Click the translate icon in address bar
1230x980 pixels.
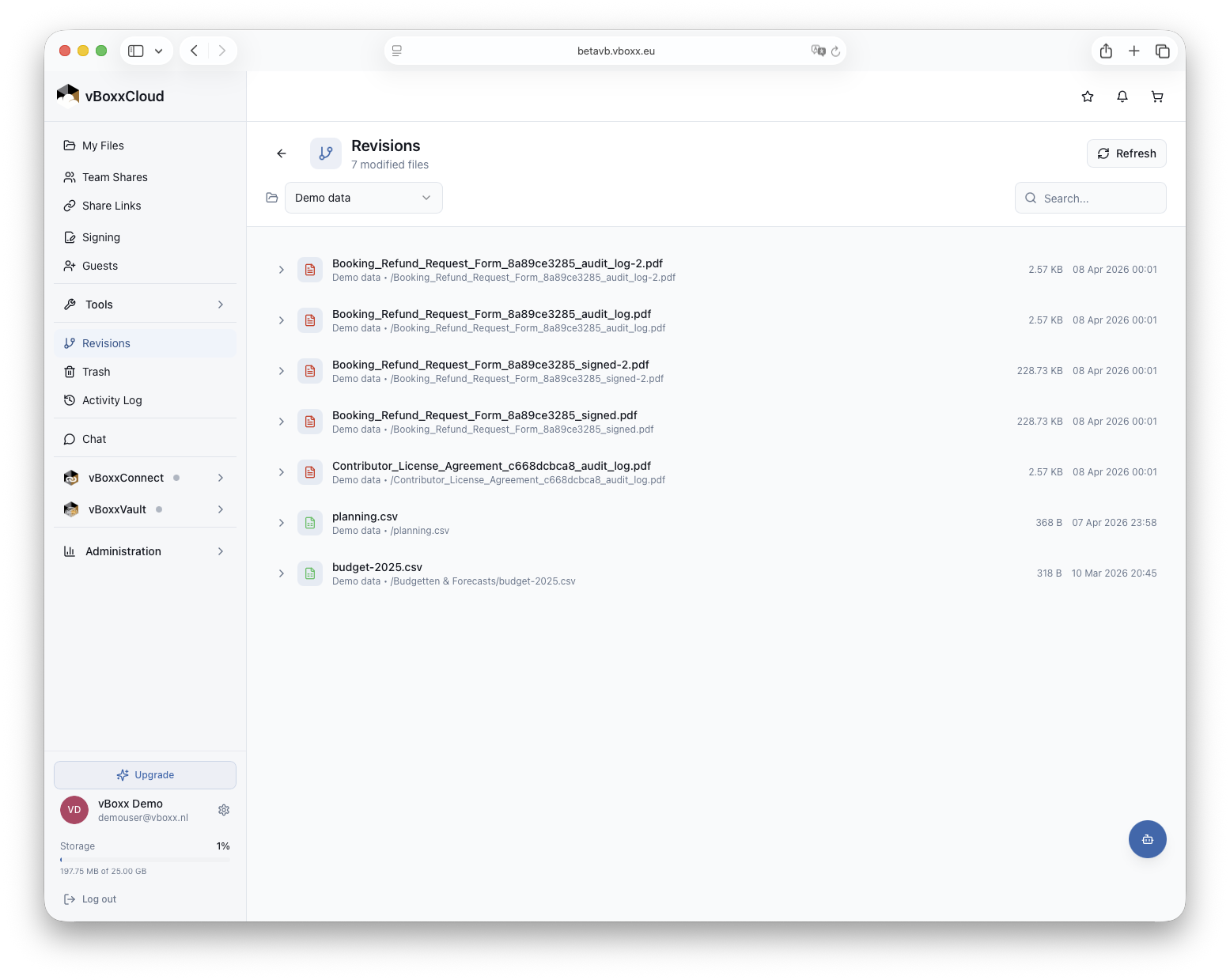tap(818, 51)
